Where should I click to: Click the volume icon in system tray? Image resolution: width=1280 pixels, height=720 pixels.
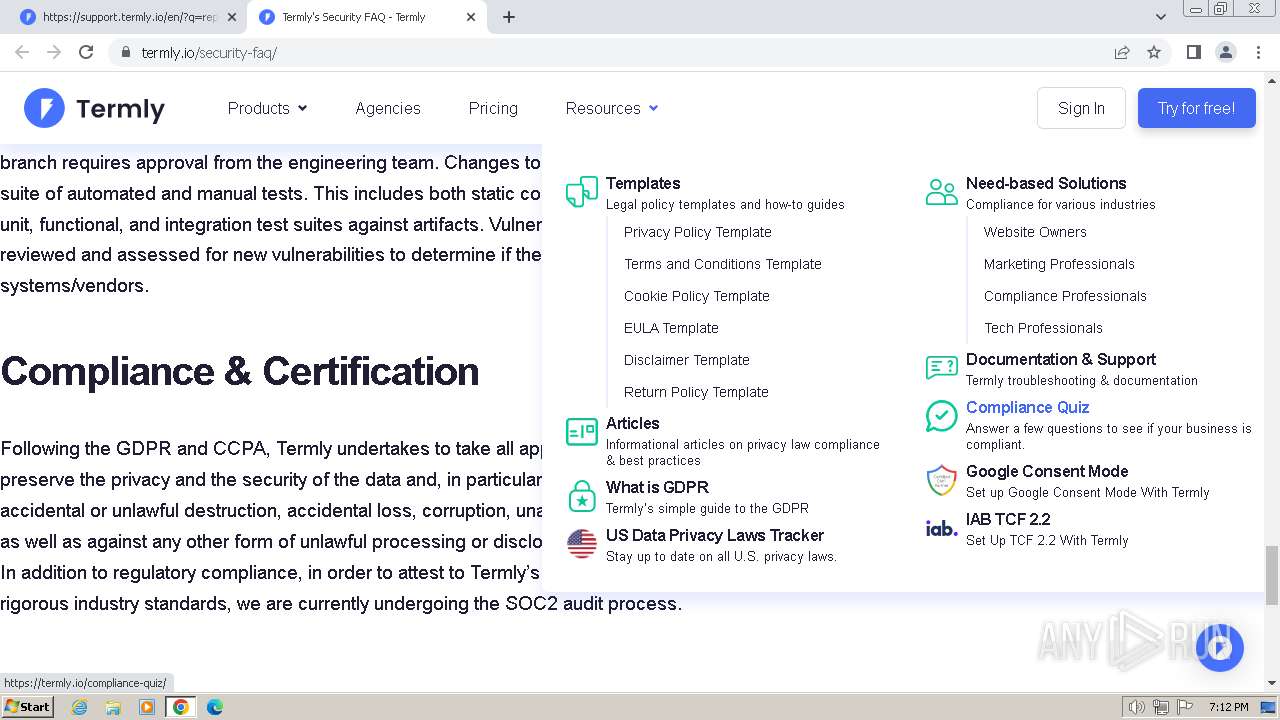[x=1137, y=707]
